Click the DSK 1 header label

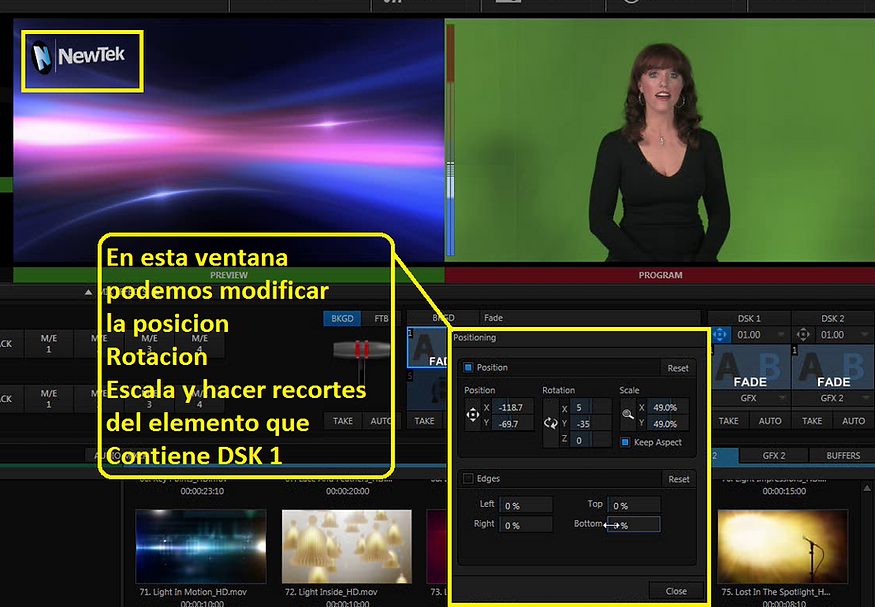[x=749, y=318]
